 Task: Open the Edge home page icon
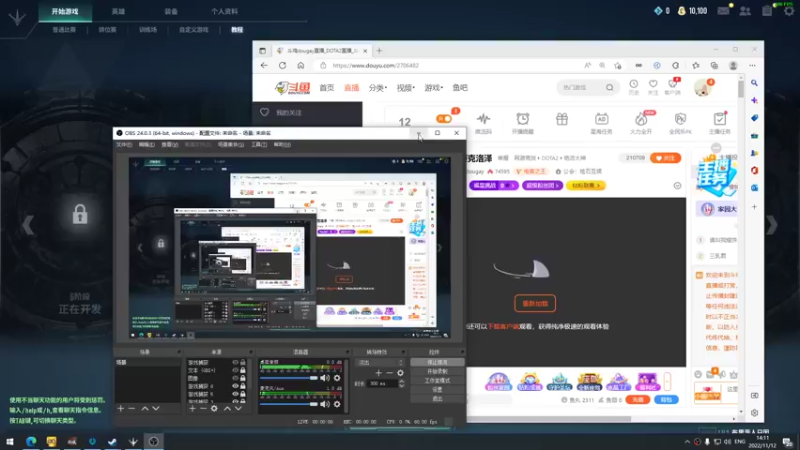(301, 65)
